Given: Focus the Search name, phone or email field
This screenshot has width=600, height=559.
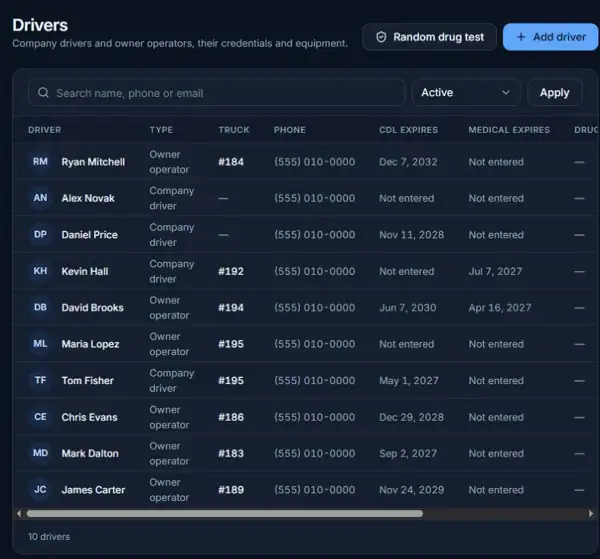Looking at the screenshot, I should point(216,93).
